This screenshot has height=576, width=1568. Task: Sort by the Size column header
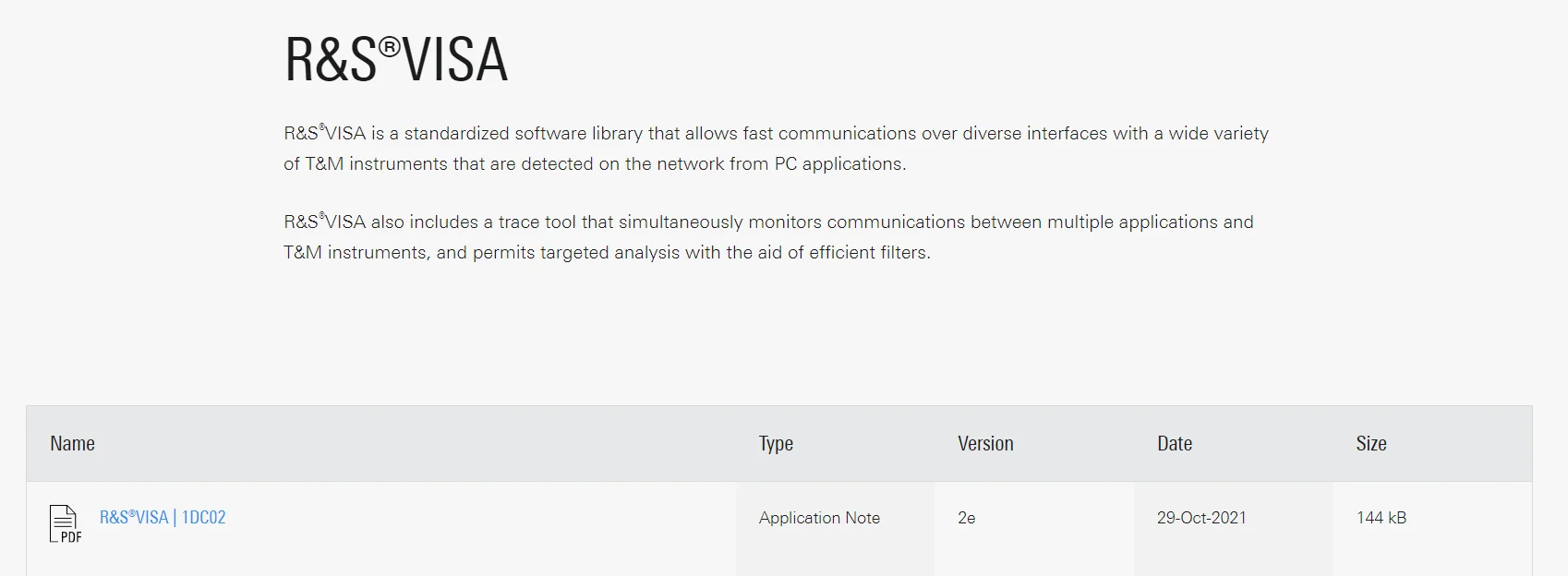[x=1371, y=443]
